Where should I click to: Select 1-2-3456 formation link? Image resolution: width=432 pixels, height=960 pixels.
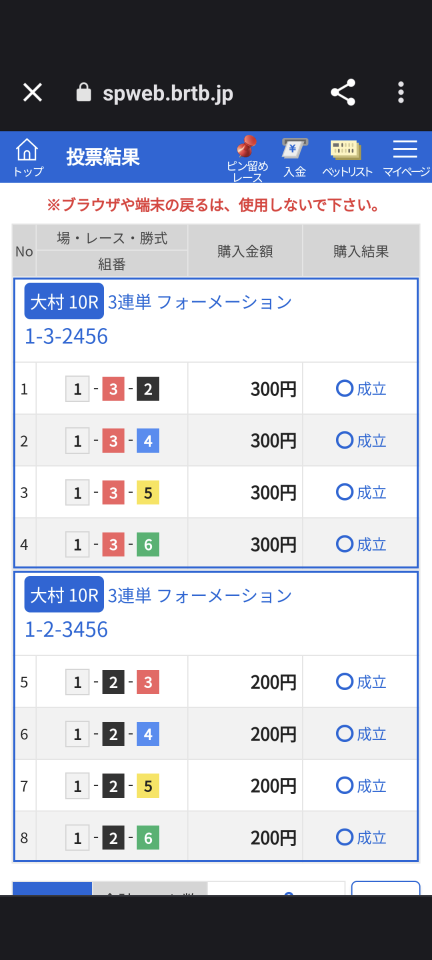[66, 630]
